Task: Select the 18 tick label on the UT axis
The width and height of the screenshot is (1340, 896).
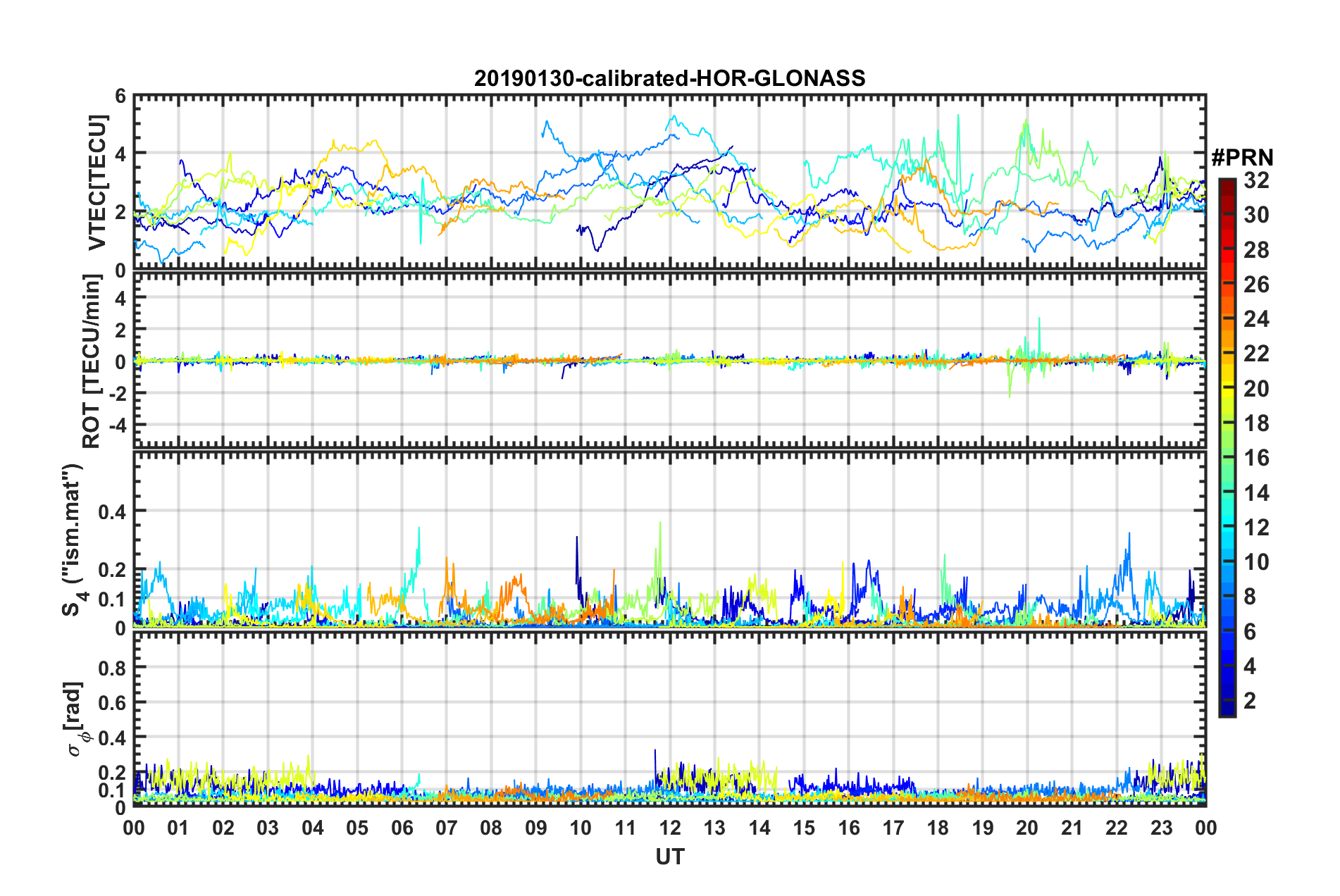Action: click(938, 828)
